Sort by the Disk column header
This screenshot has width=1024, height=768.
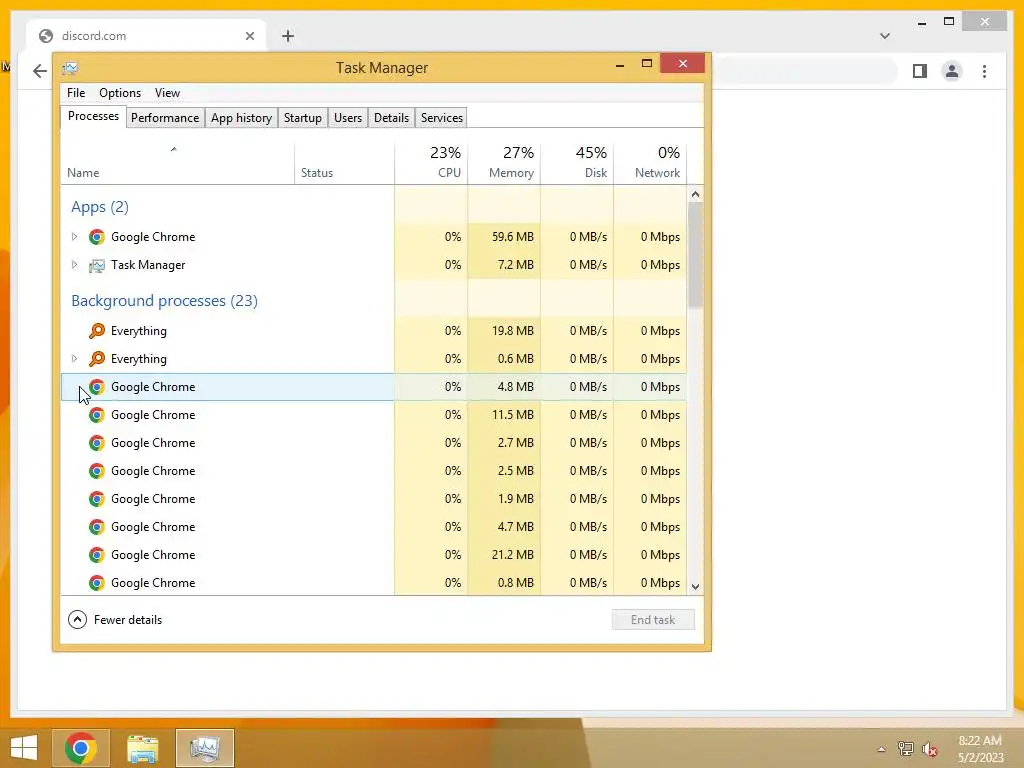pyautogui.click(x=577, y=163)
